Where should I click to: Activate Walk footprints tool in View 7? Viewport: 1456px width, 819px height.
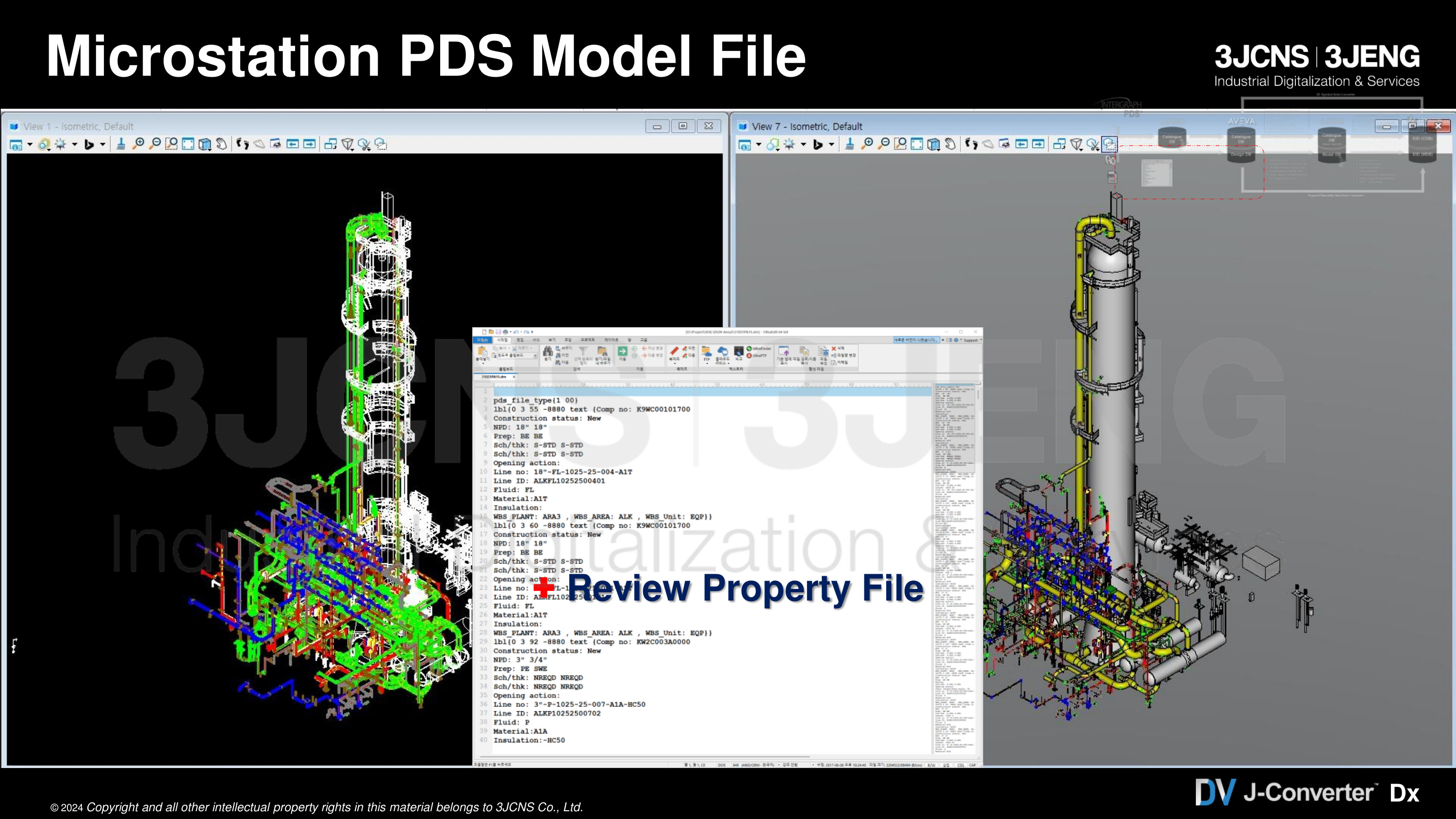971,145
